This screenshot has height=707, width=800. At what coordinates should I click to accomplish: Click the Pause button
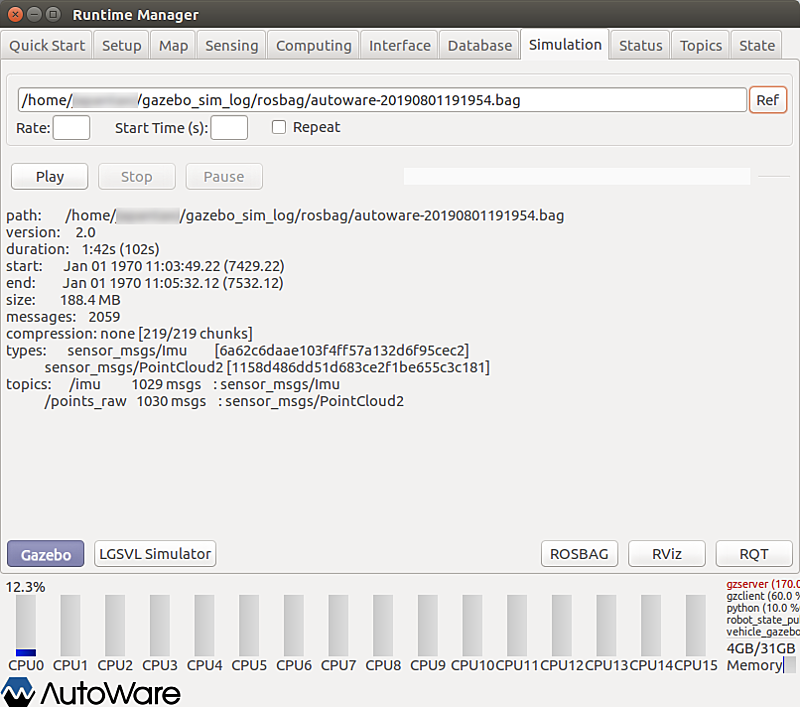pyautogui.click(x=224, y=176)
